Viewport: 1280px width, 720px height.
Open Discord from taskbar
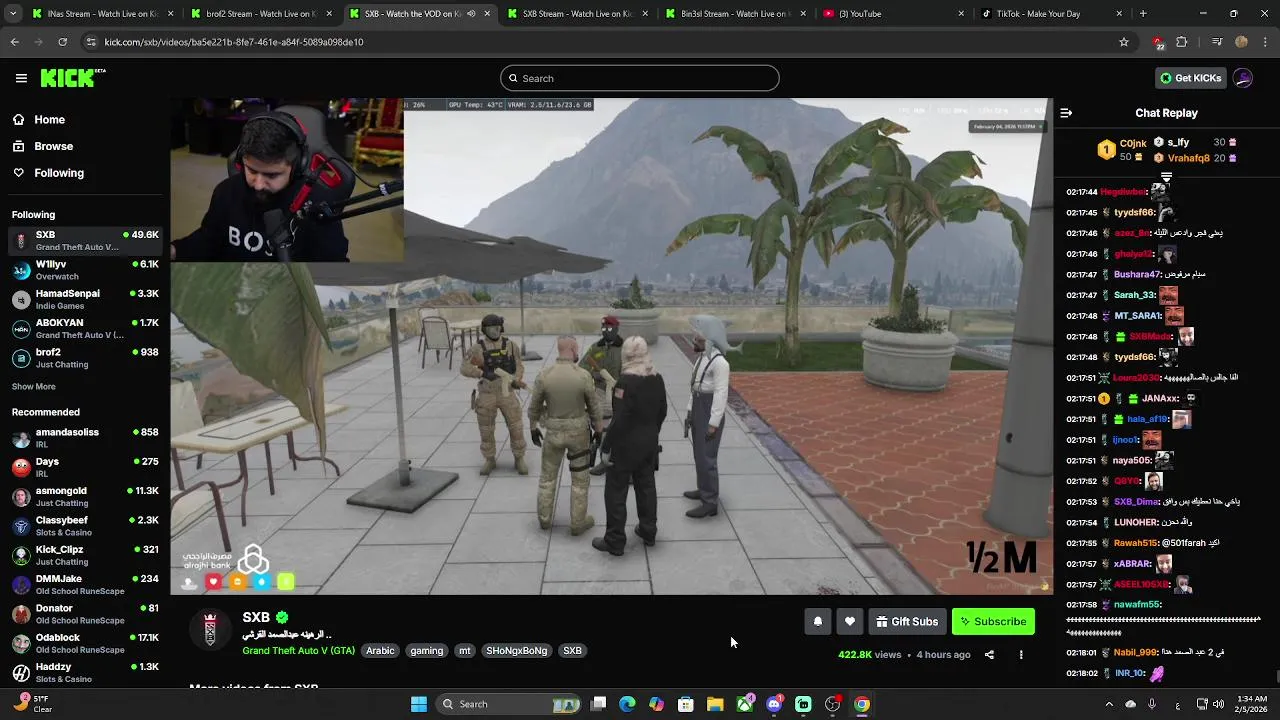[x=774, y=704]
